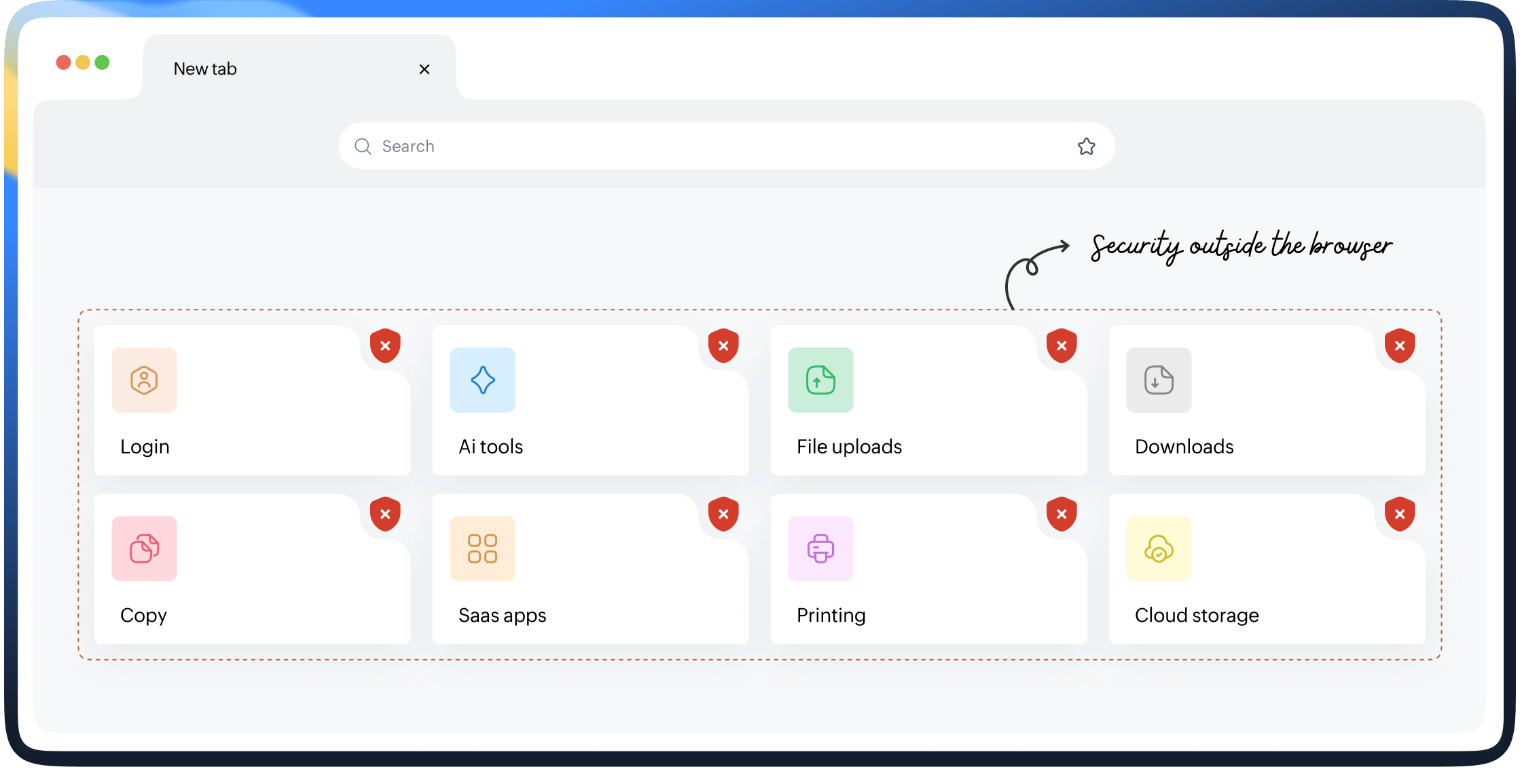Click the Saas apps label
Image resolution: width=1522 pixels, height=784 pixels.
coord(502,616)
